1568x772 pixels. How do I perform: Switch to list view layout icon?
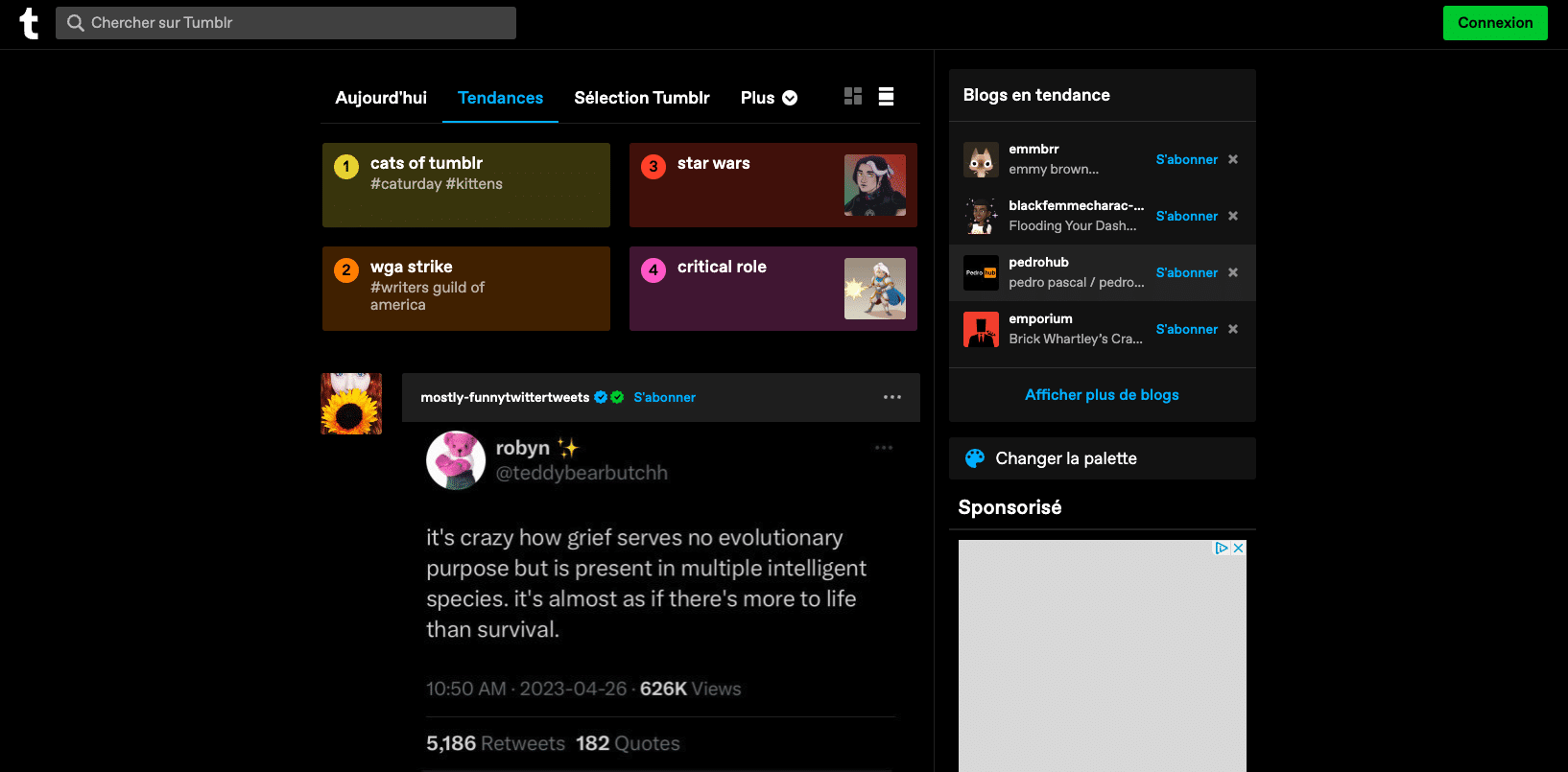pyautogui.click(x=886, y=96)
